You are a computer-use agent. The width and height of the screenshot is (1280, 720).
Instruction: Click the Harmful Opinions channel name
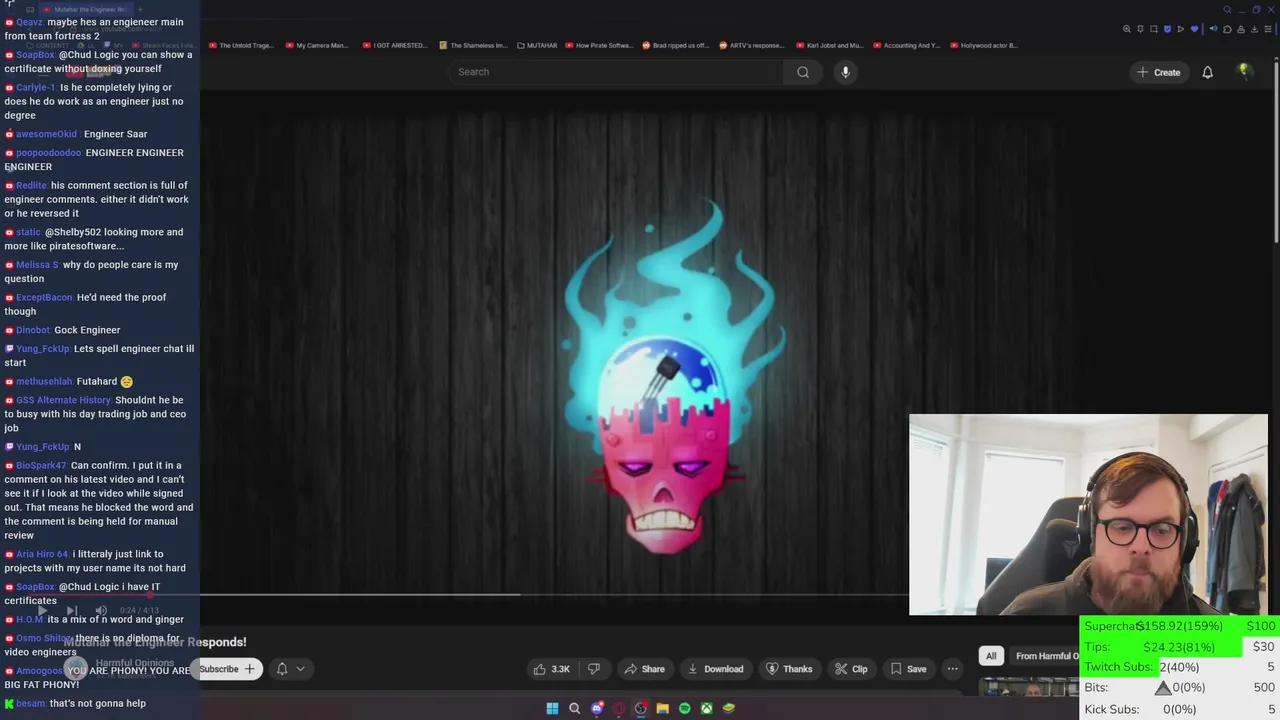(134, 663)
